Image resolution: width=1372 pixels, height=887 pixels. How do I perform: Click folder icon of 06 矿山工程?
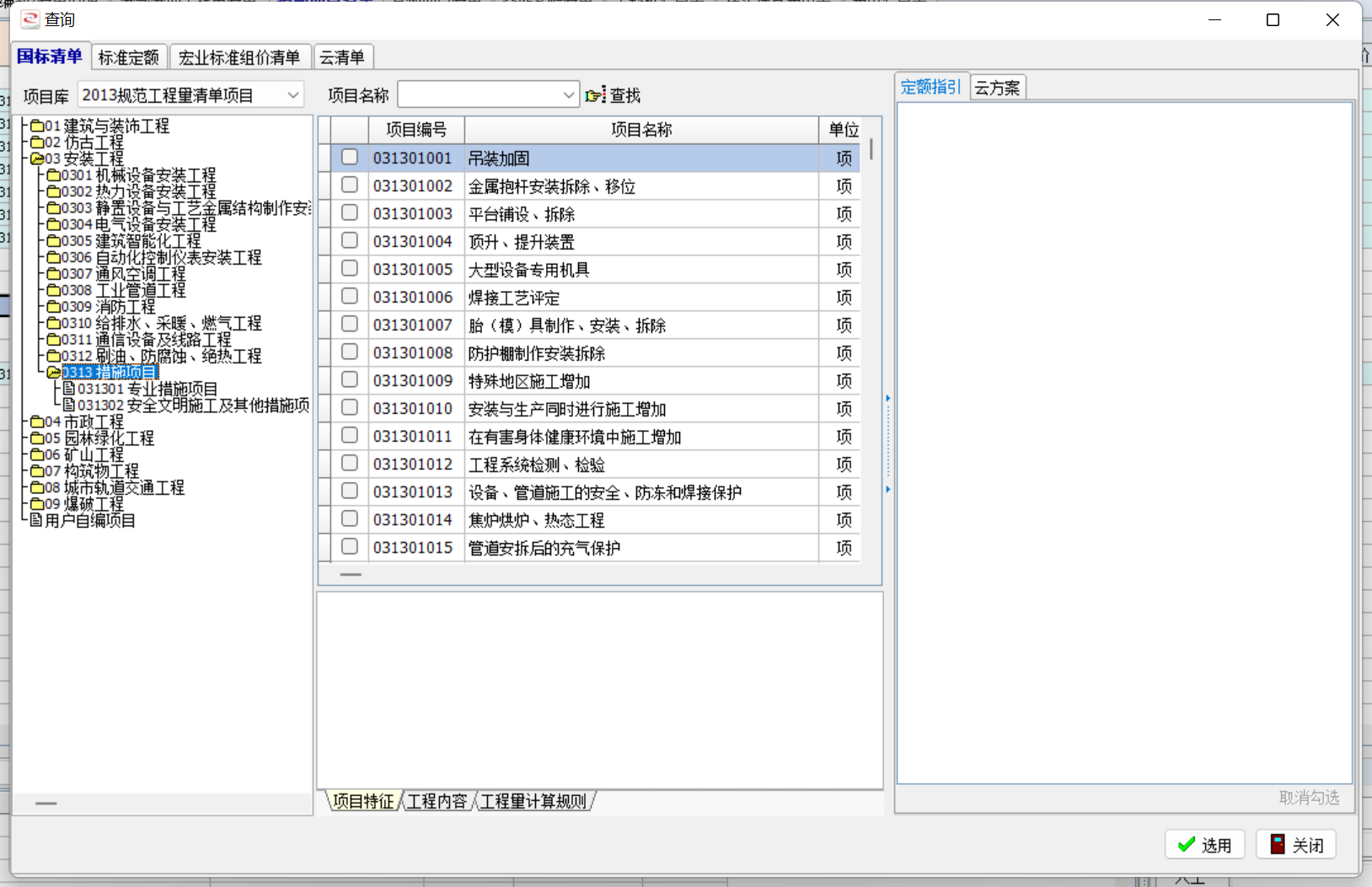37,454
